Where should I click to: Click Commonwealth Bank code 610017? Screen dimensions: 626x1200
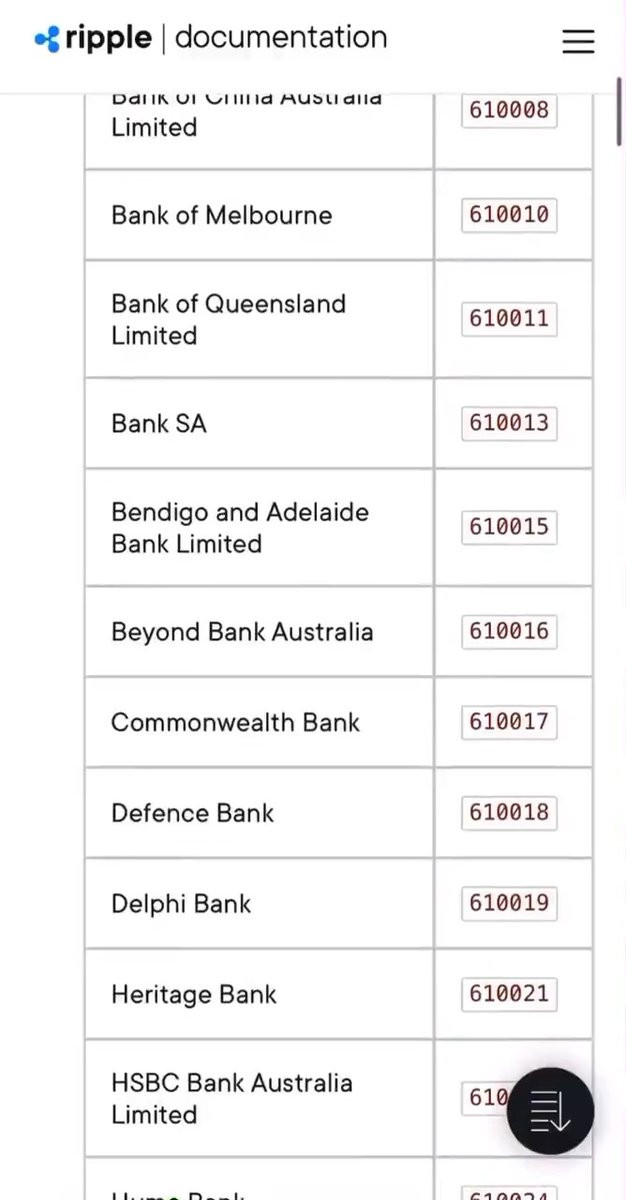[x=509, y=722]
